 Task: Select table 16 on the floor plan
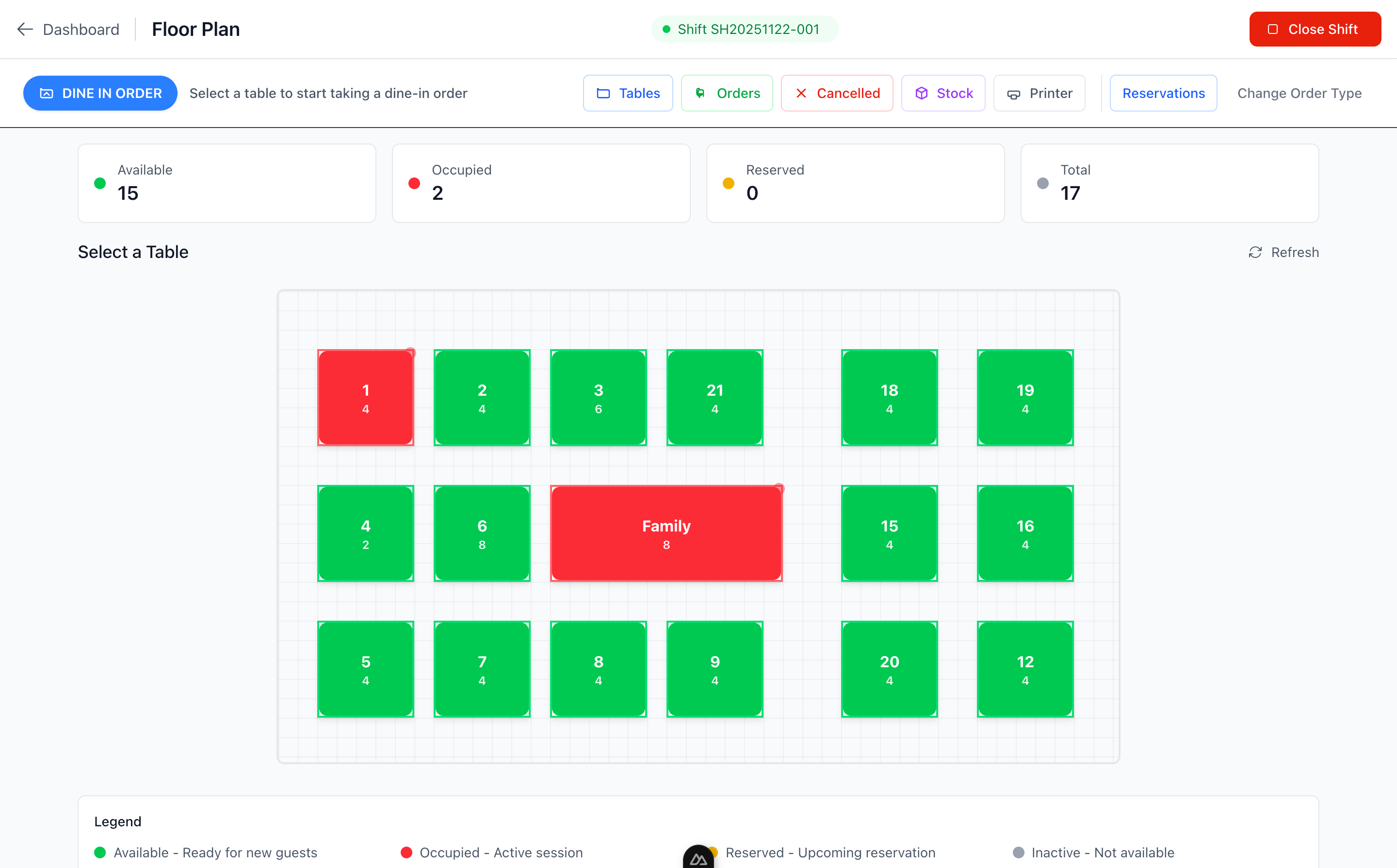tap(1025, 533)
